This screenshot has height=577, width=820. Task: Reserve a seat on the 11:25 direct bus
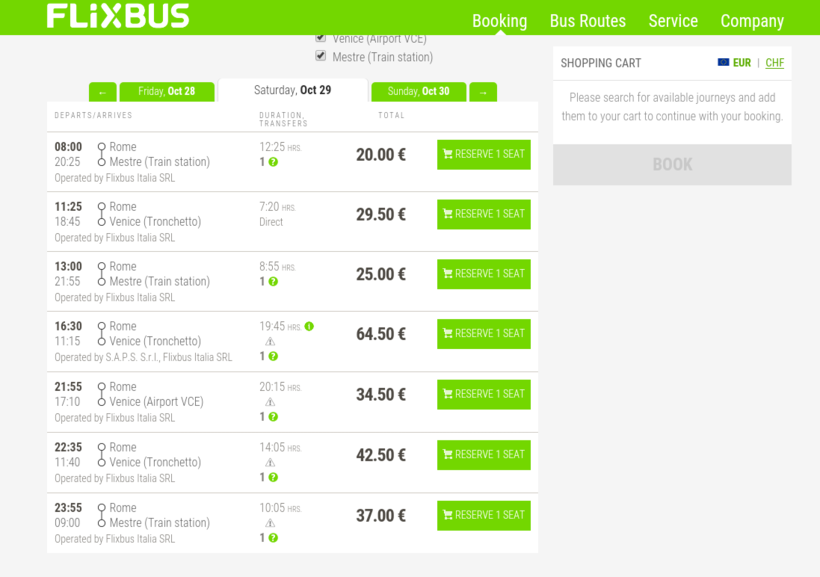tap(483, 214)
